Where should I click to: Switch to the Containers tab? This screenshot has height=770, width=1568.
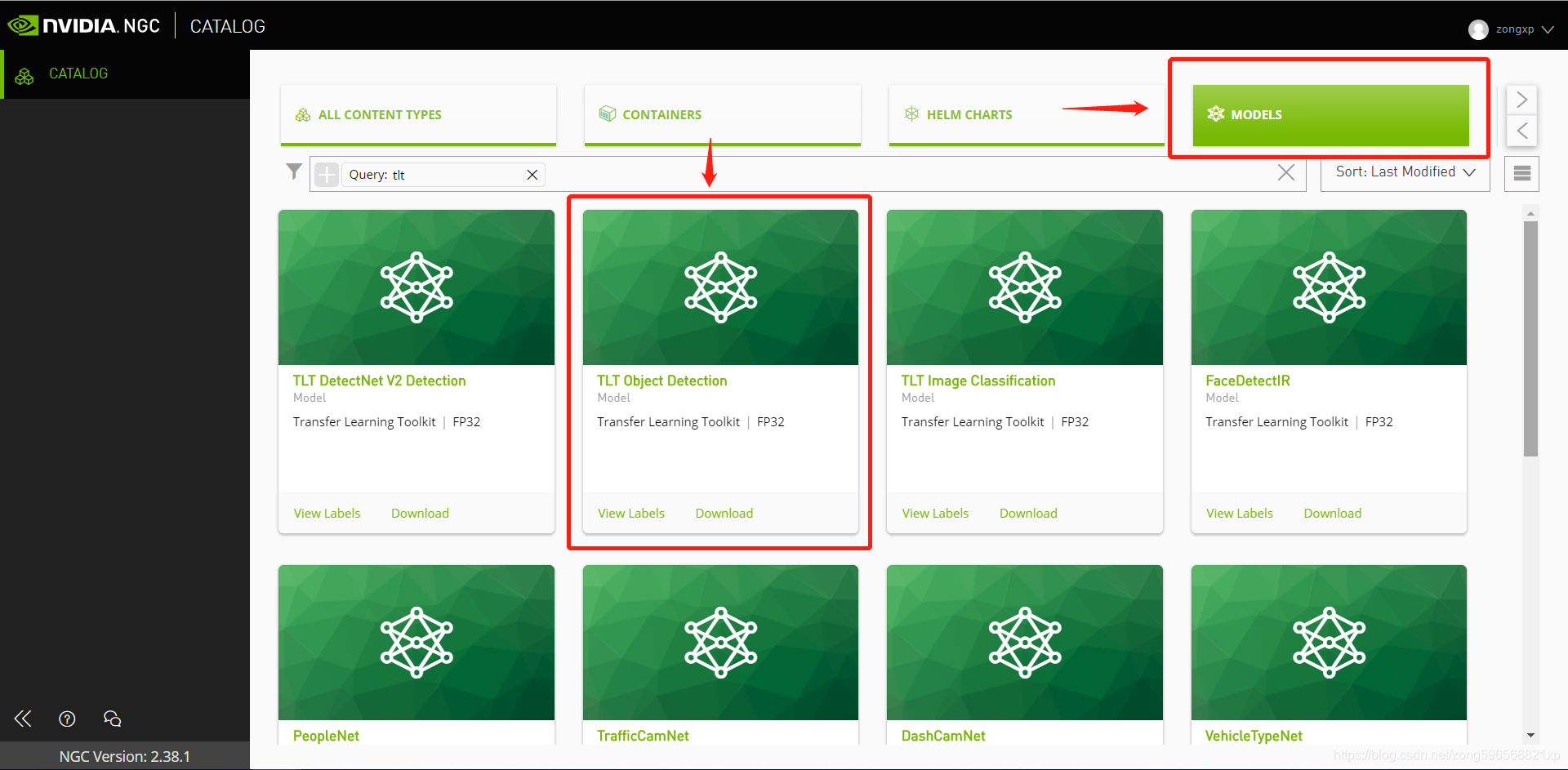723,115
